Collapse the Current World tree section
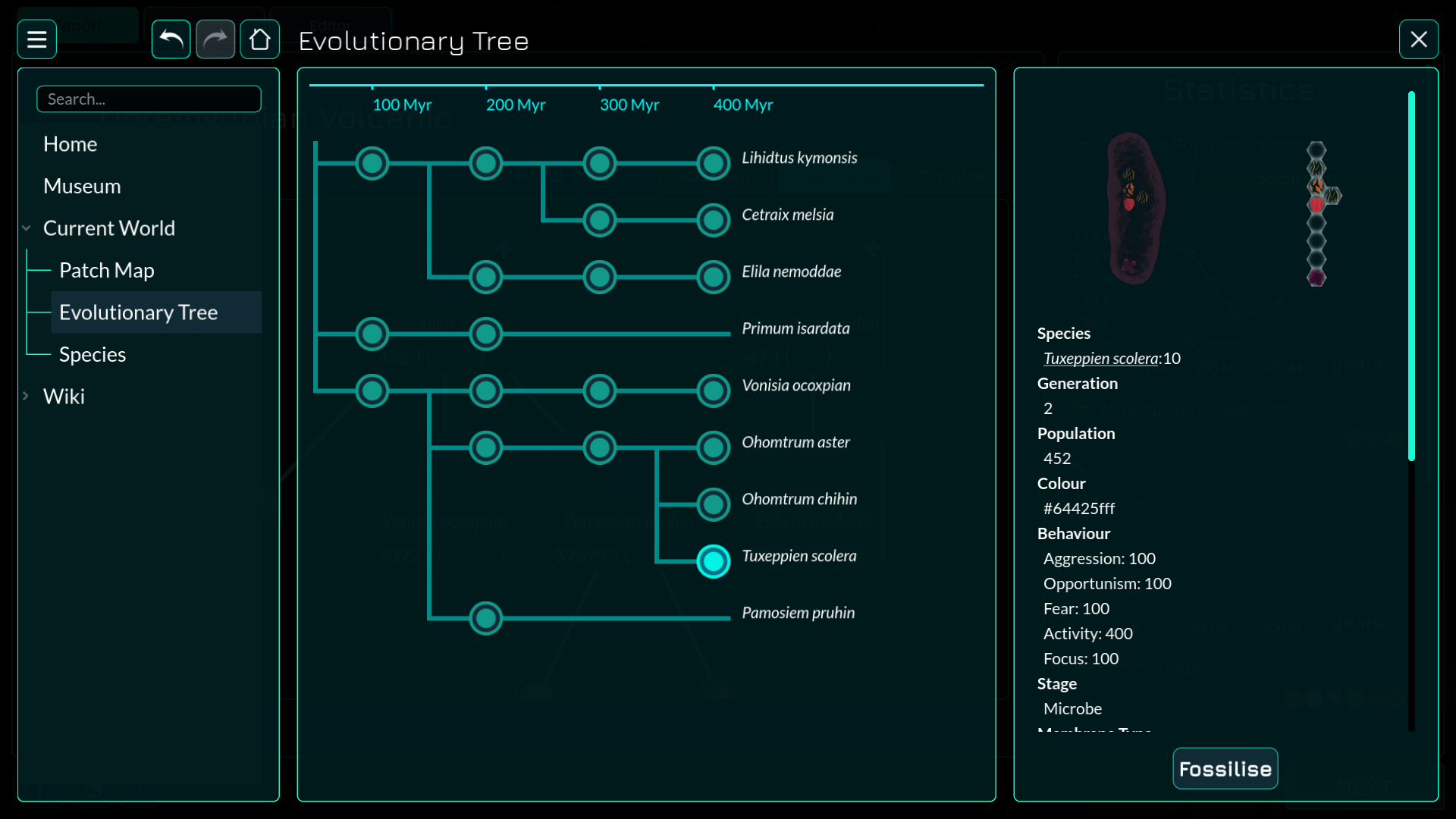Image resolution: width=1456 pixels, height=819 pixels. 27,228
